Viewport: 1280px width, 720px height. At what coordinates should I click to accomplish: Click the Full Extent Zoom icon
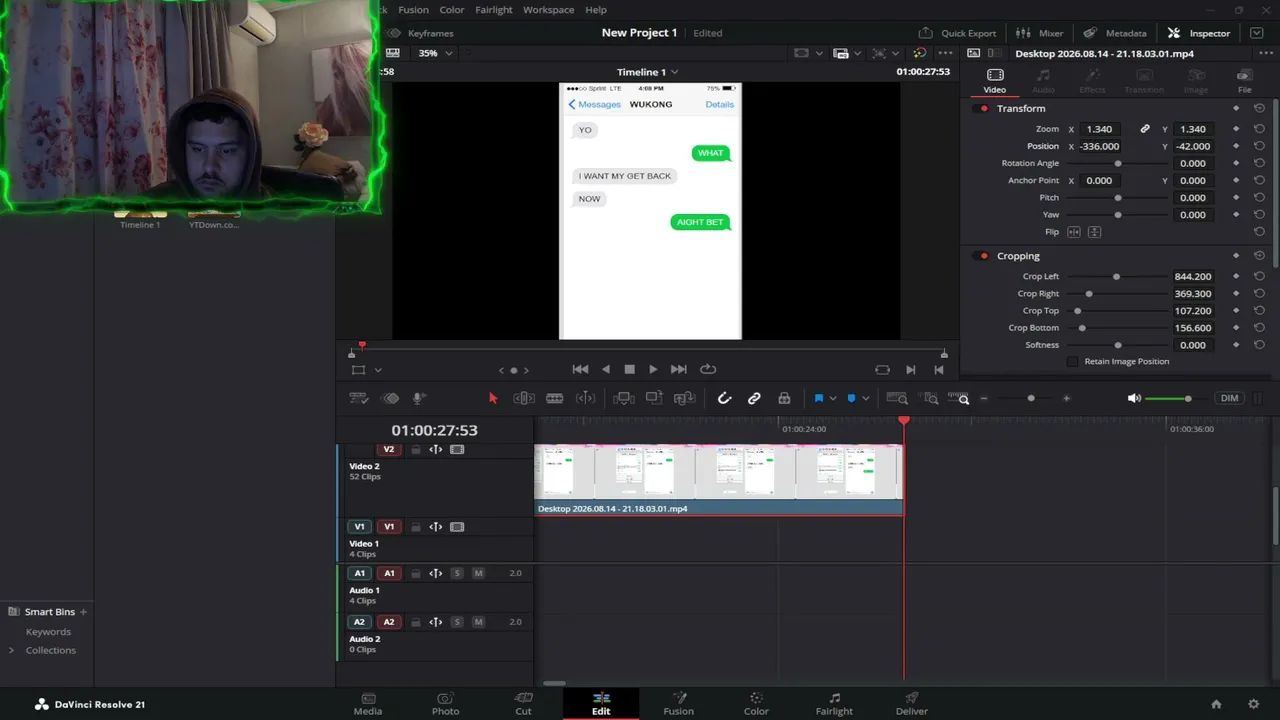(x=897, y=398)
